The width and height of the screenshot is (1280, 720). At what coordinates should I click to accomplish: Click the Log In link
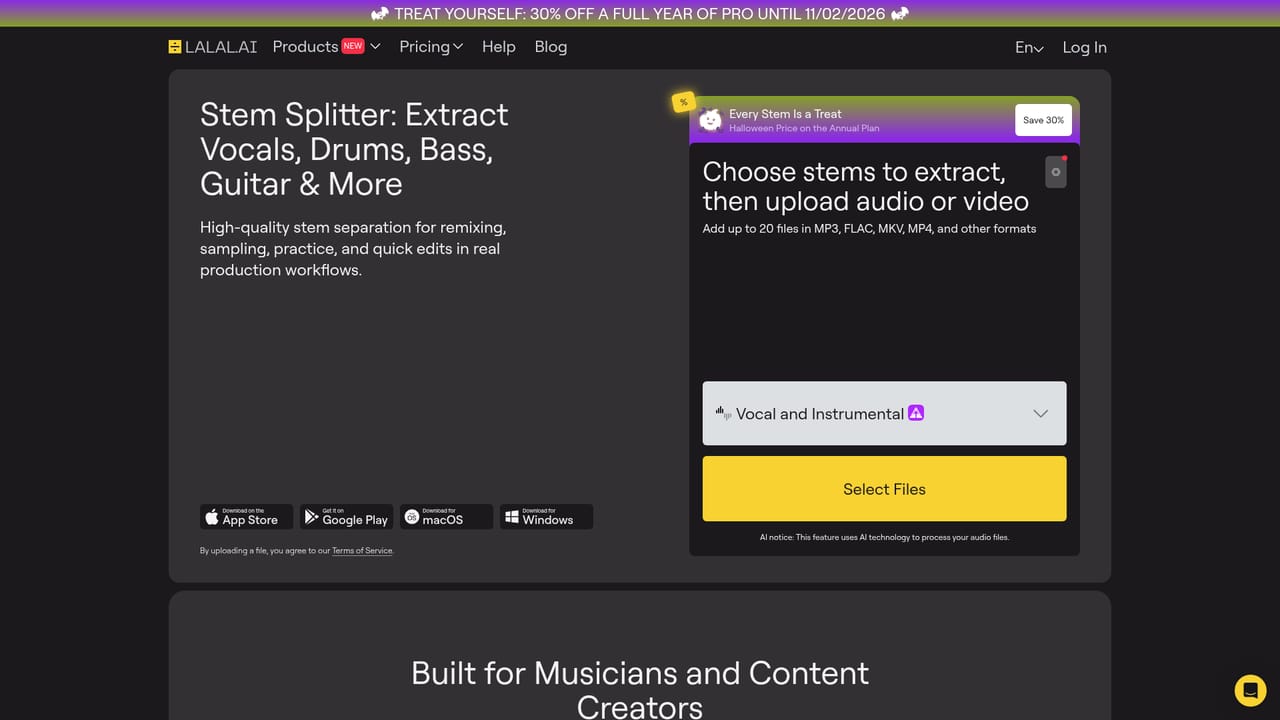tap(1085, 47)
